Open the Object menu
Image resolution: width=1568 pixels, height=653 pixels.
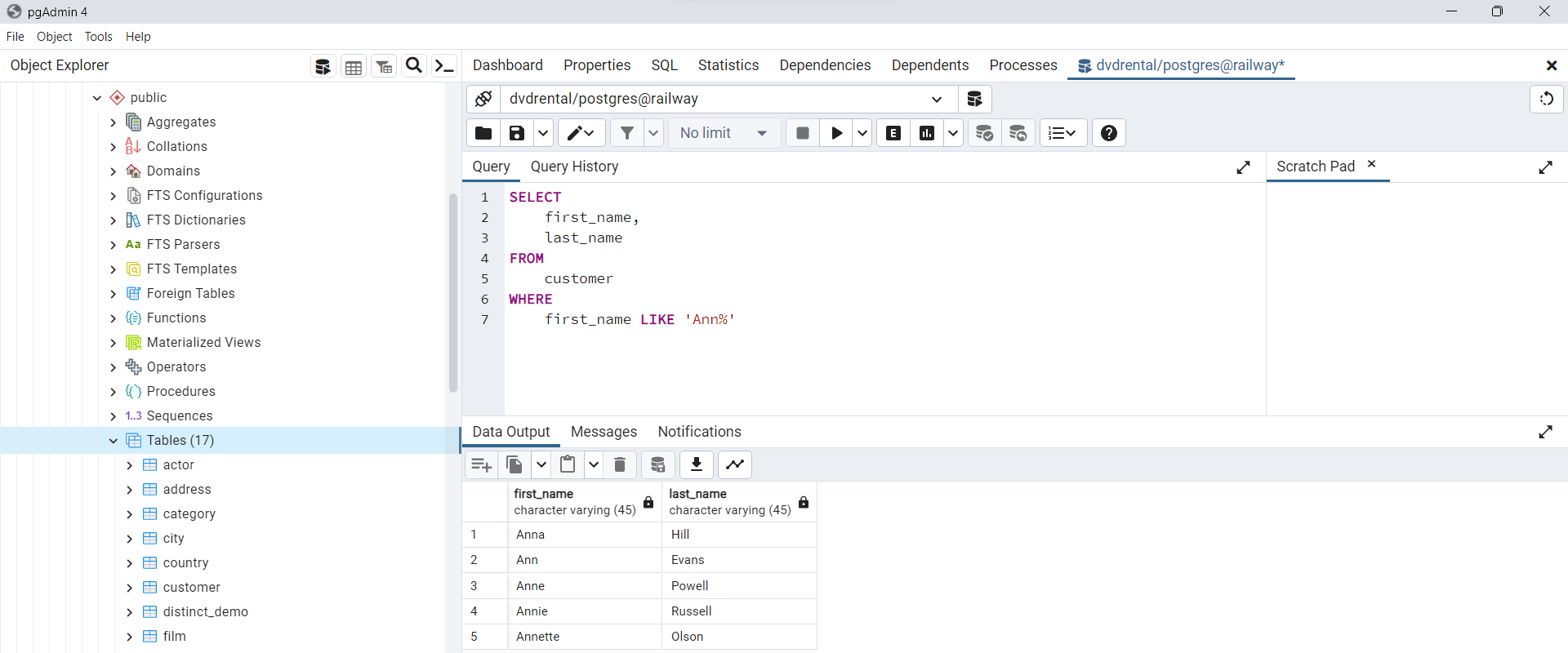click(55, 37)
